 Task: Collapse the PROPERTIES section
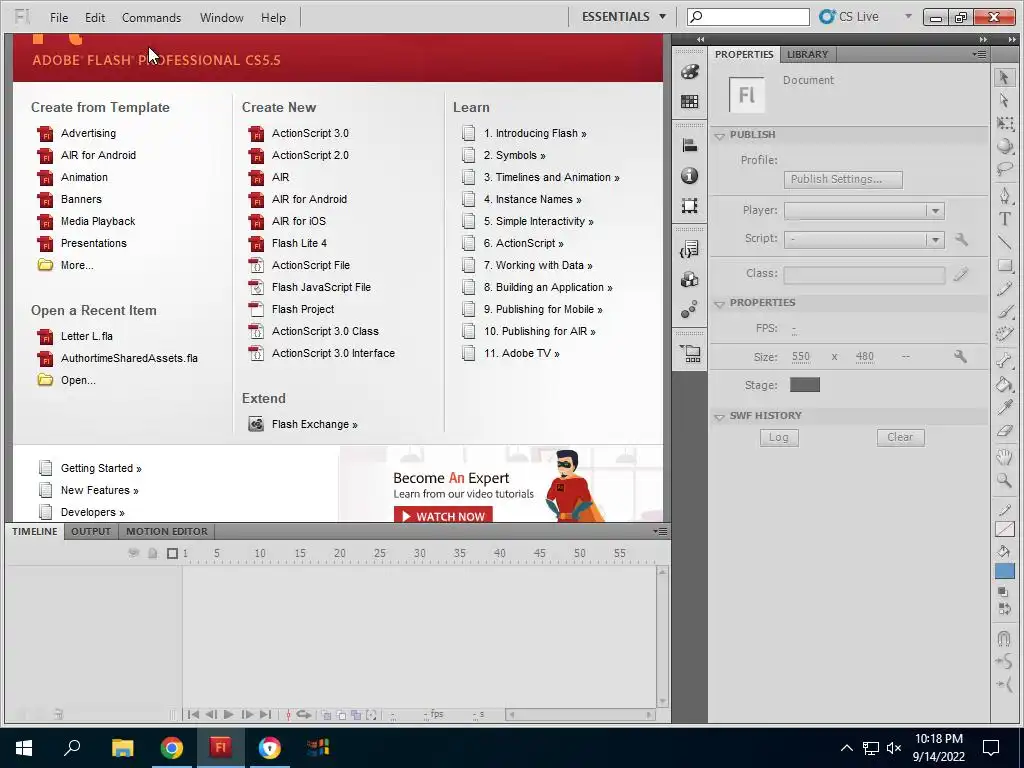[x=720, y=304]
